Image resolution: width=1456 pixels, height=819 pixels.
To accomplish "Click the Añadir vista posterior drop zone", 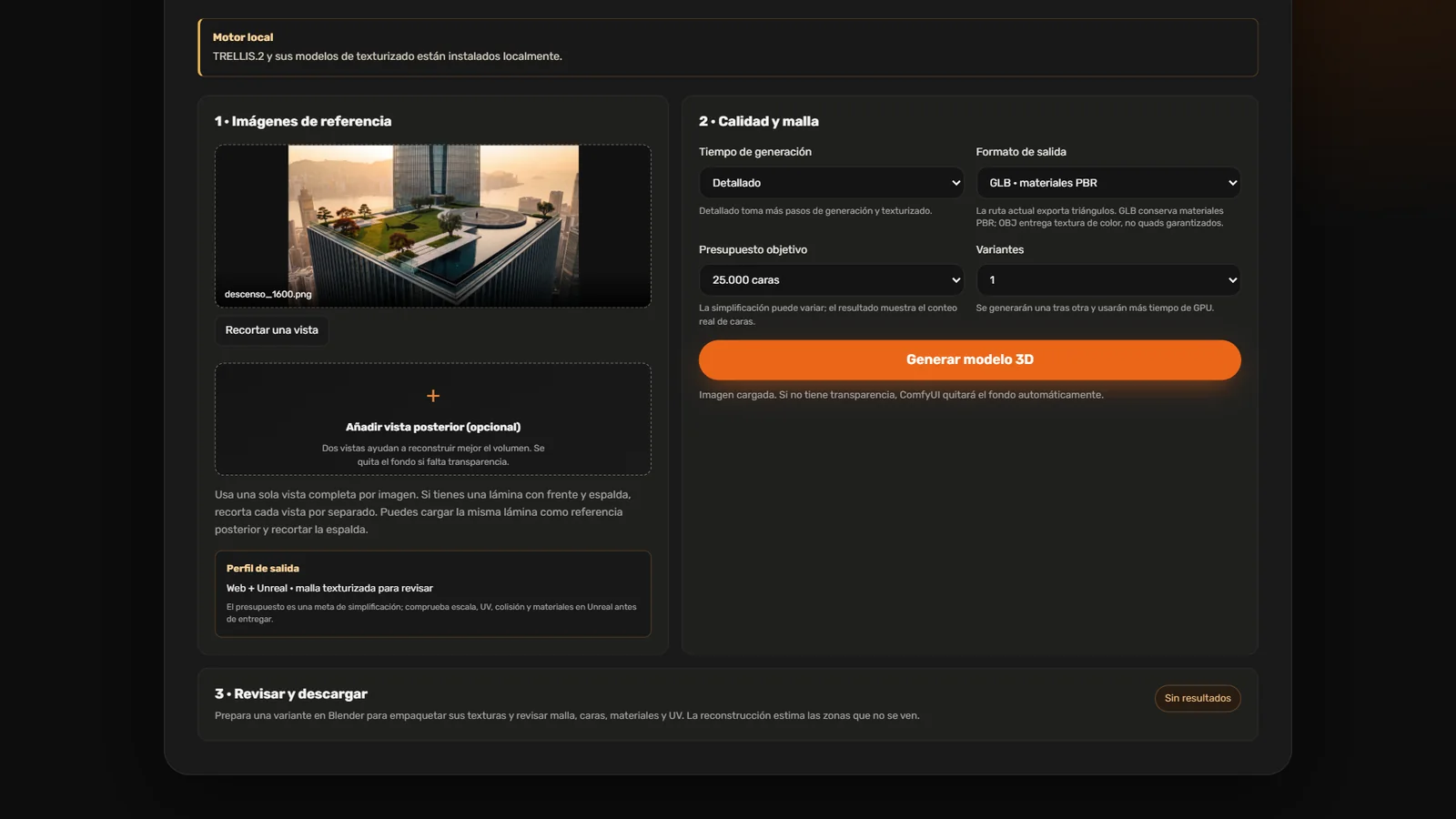I will pos(433,420).
